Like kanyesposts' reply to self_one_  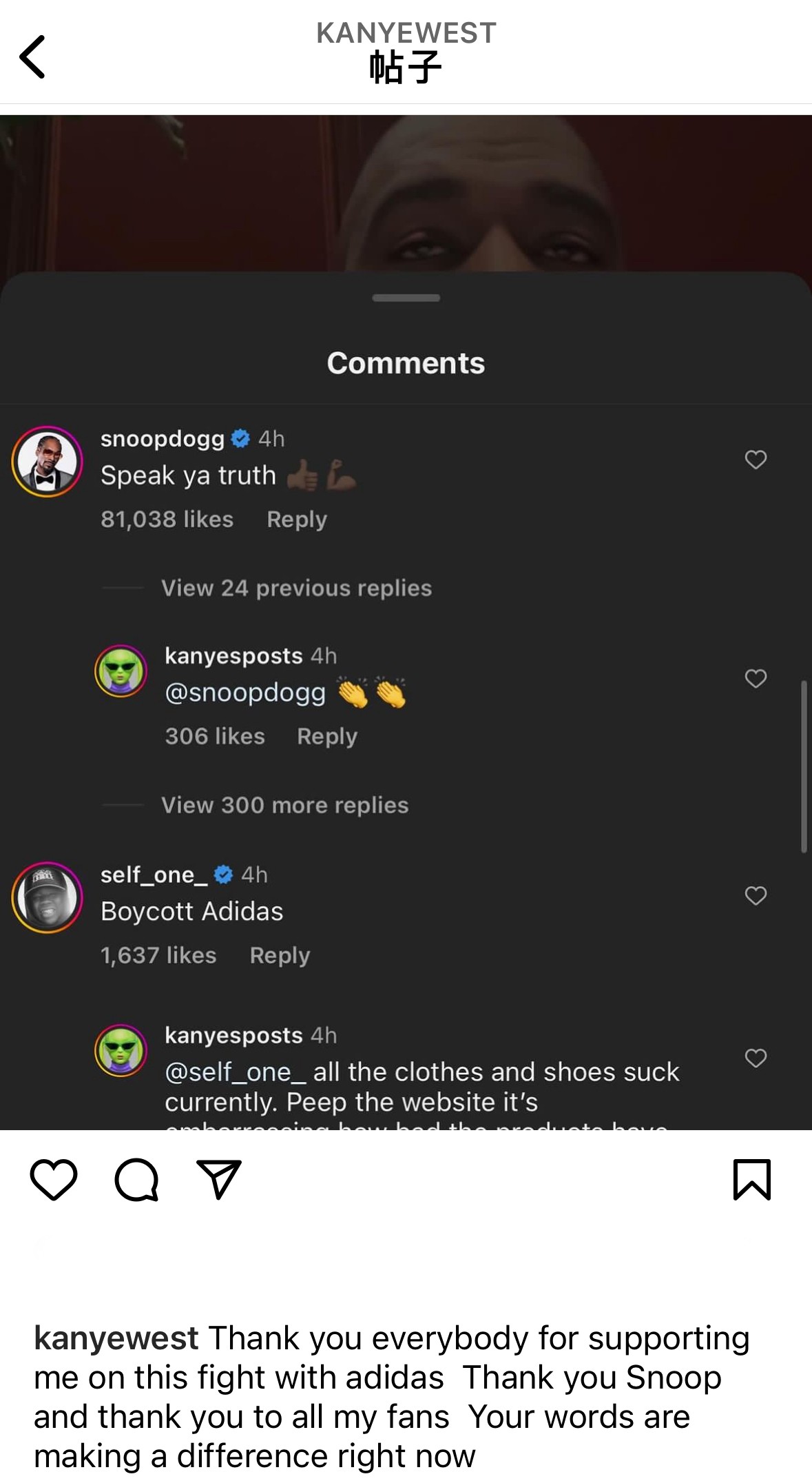pyautogui.click(x=756, y=1058)
